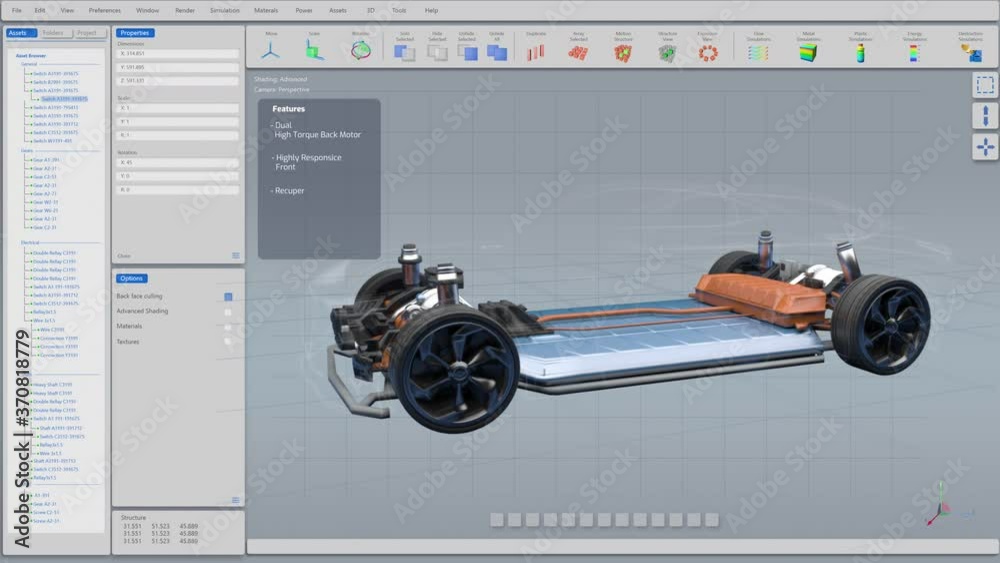This screenshot has width=1000, height=563.
Task: Open the Materials menu
Action: (x=266, y=10)
